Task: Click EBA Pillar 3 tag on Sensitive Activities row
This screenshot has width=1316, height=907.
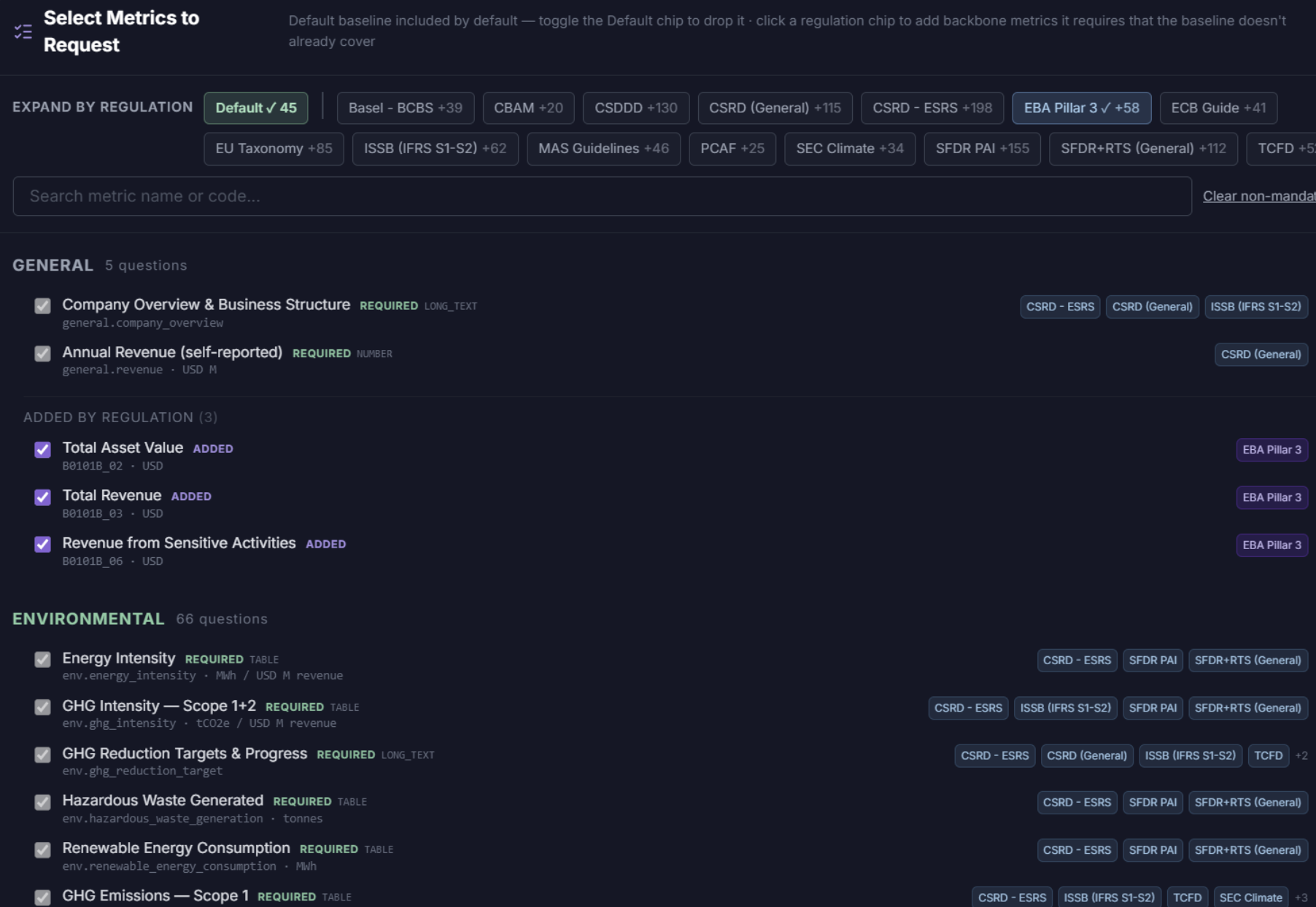Action: click(1272, 545)
